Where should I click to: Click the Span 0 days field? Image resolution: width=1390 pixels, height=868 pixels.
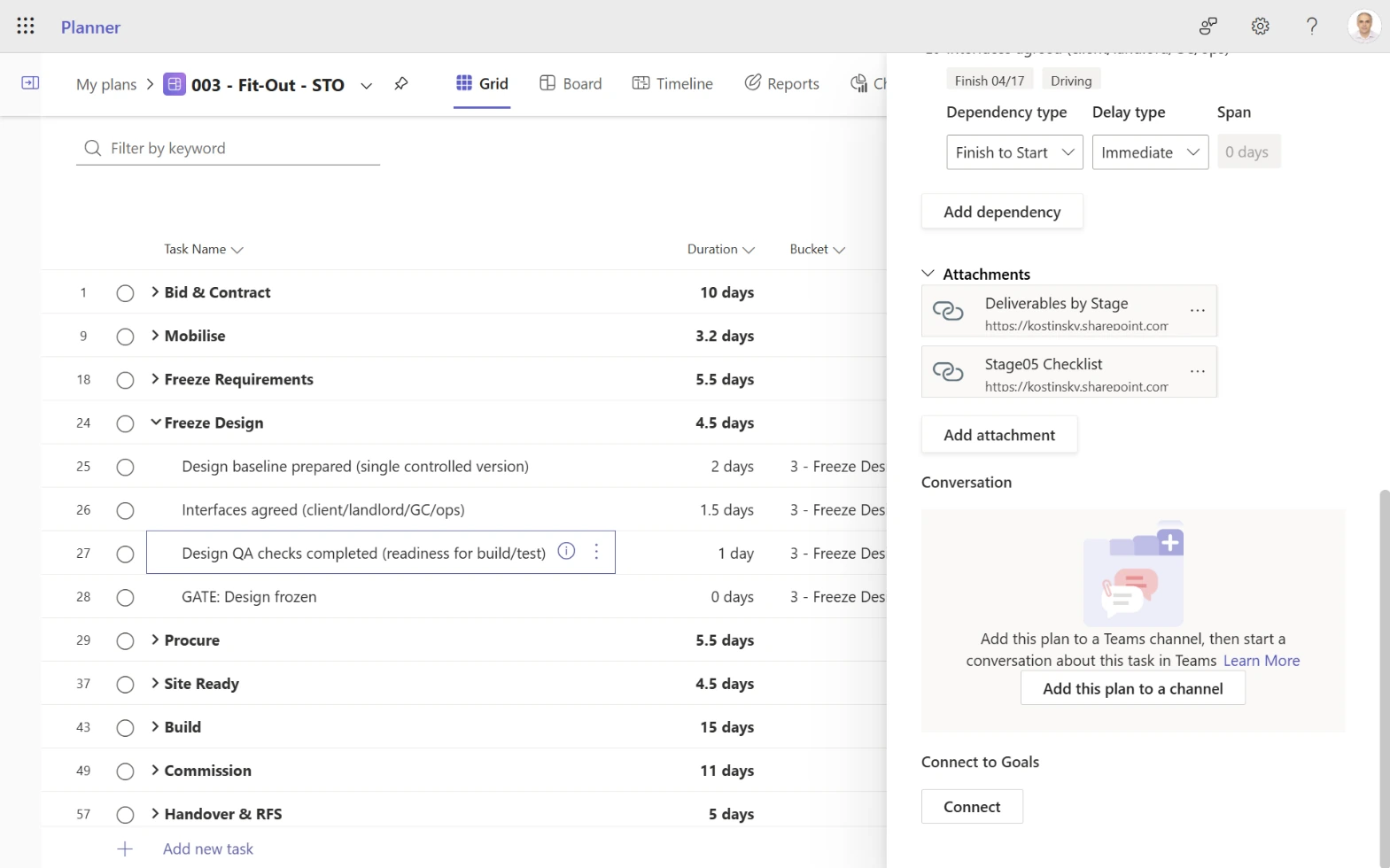[x=1248, y=152]
